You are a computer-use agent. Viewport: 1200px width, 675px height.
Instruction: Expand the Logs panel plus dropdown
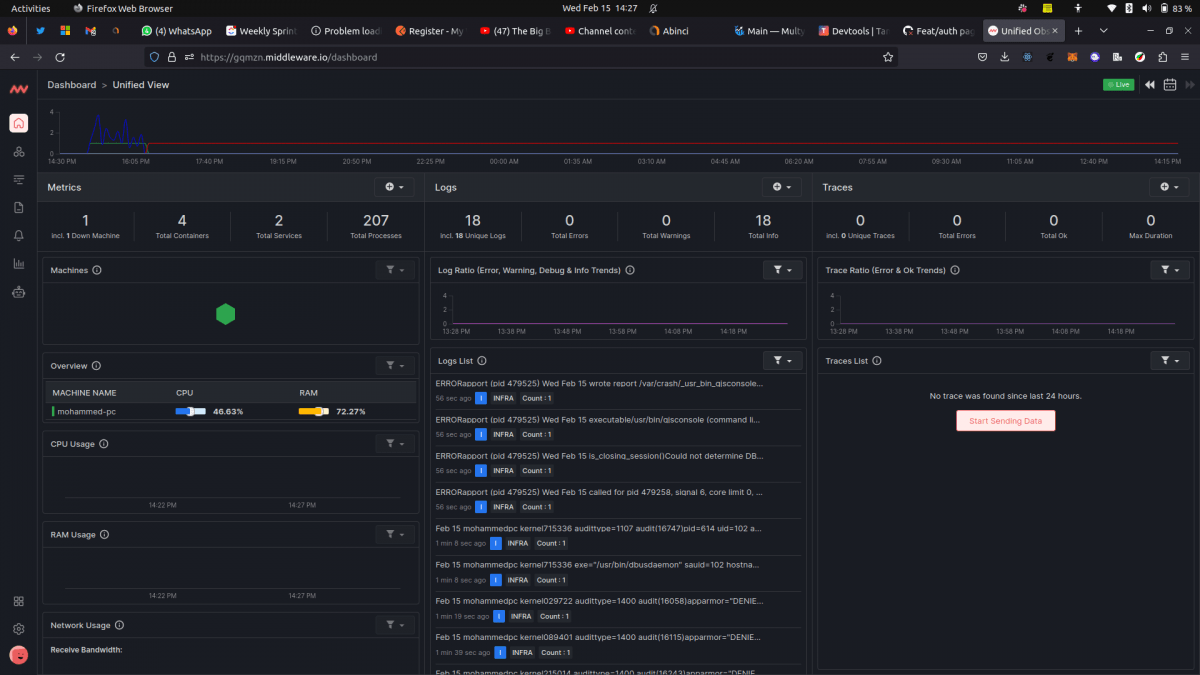(782, 187)
